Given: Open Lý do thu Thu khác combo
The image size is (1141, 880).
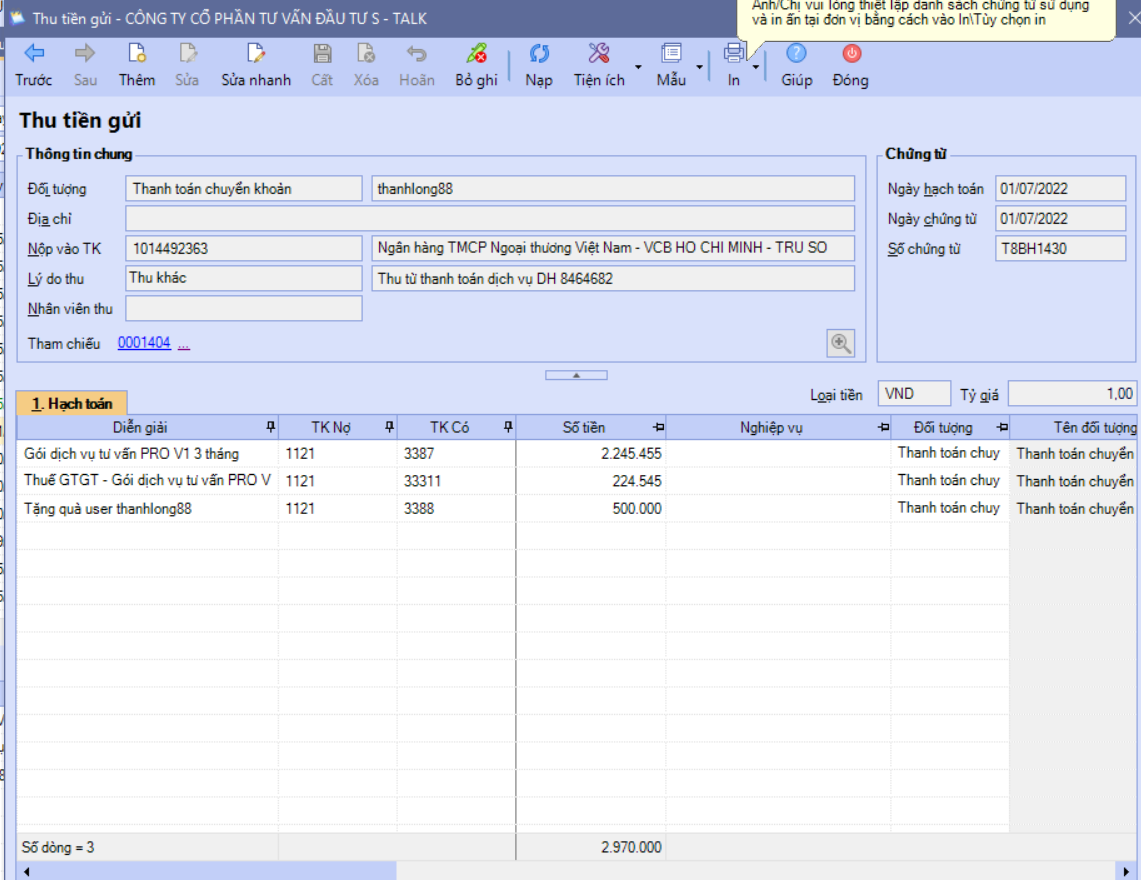Looking at the screenshot, I should coord(244,278).
